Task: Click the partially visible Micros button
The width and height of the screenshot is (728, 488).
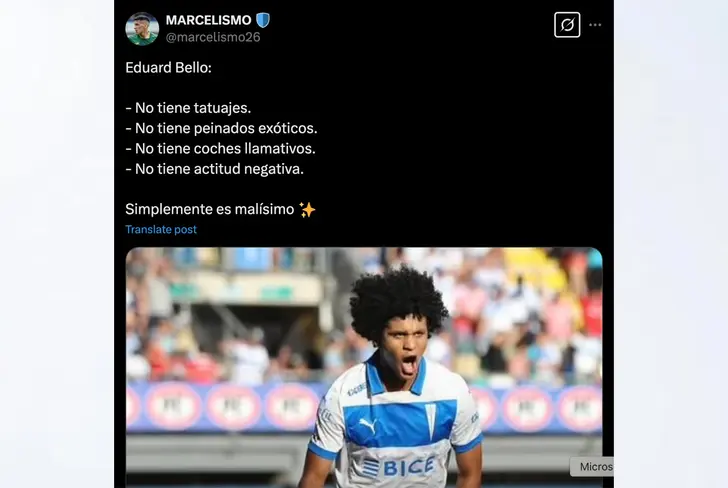Action: point(592,467)
